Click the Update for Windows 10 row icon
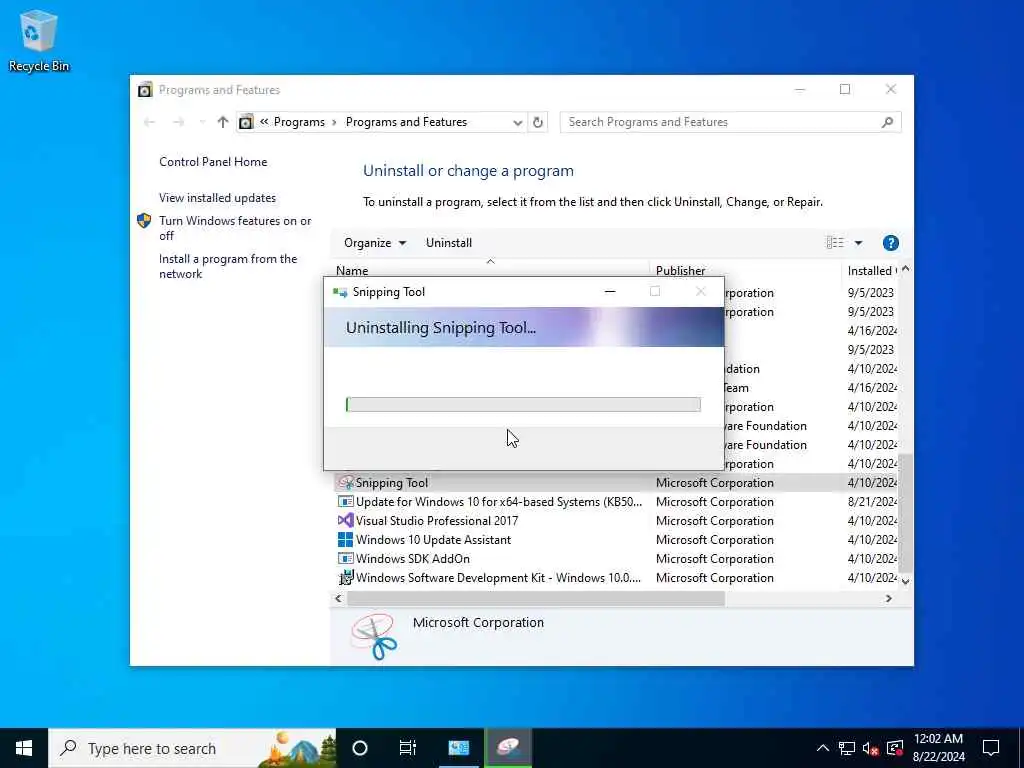This screenshot has height=768, width=1024. pos(345,502)
